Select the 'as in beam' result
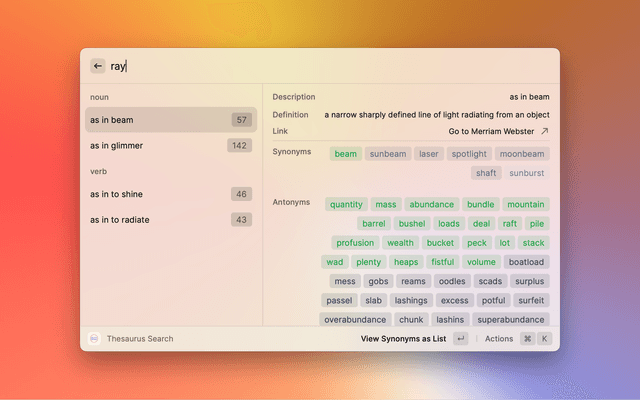The width and height of the screenshot is (640, 400). 169,120
